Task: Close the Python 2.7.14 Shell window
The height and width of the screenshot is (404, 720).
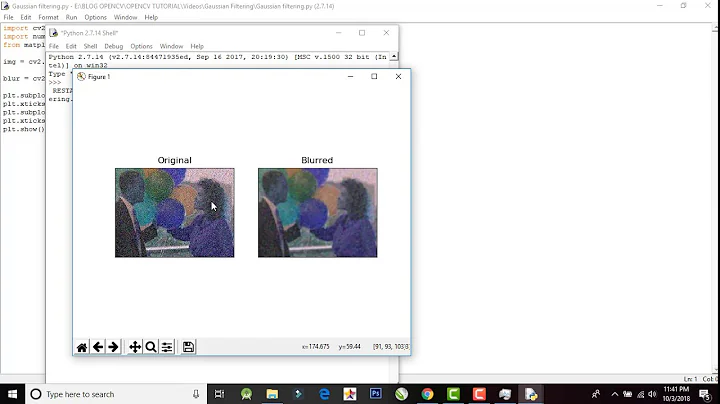Action: (x=386, y=33)
